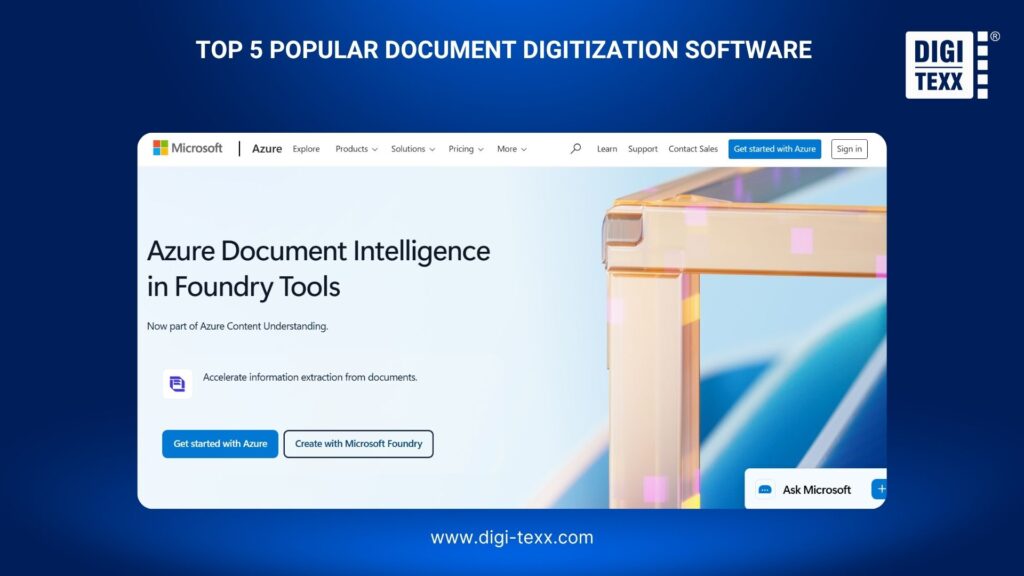The image size is (1024, 576).
Task: Expand the Pricing dropdown
Action: (466, 149)
